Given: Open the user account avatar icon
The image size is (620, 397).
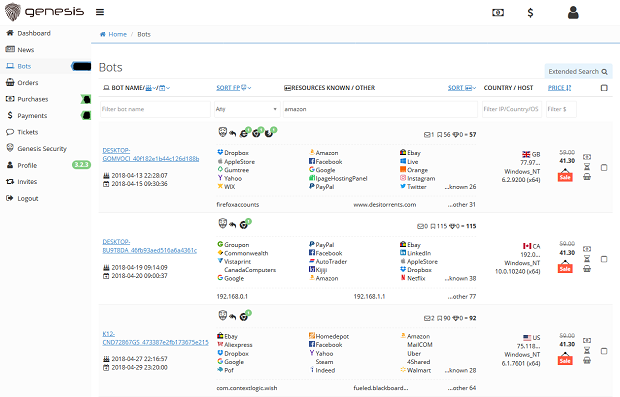Looking at the screenshot, I should coord(573,13).
